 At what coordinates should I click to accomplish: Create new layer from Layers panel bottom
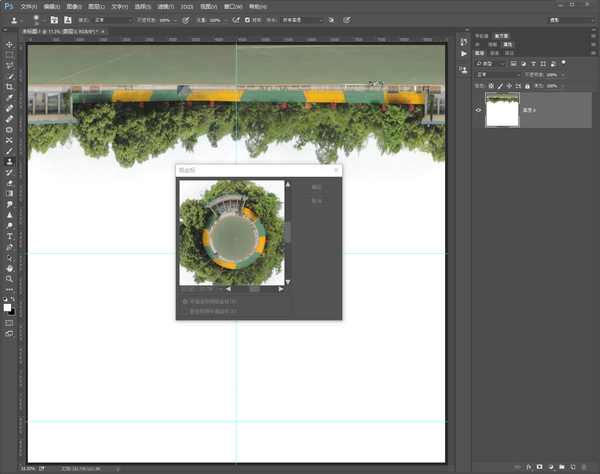click(x=573, y=467)
